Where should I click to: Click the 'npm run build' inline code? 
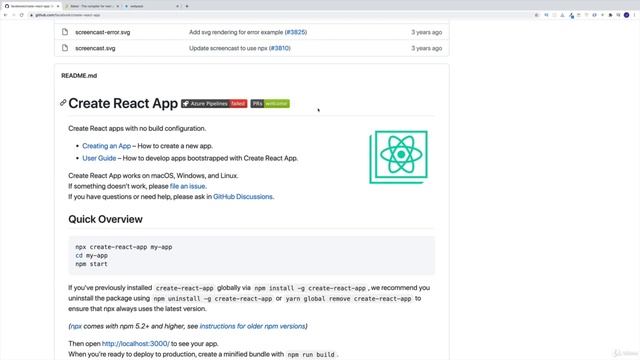click(311, 355)
